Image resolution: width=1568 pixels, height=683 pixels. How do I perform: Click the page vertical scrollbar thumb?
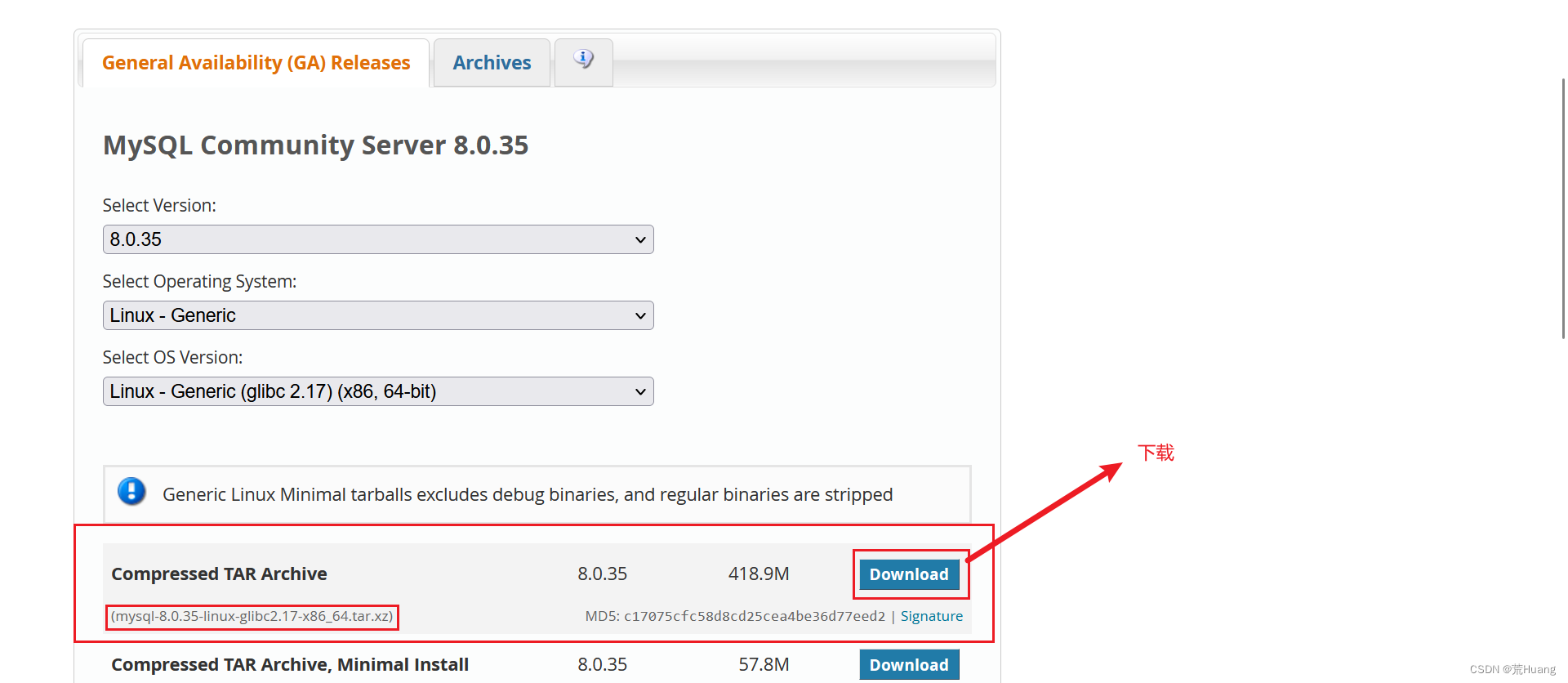click(x=1563, y=208)
